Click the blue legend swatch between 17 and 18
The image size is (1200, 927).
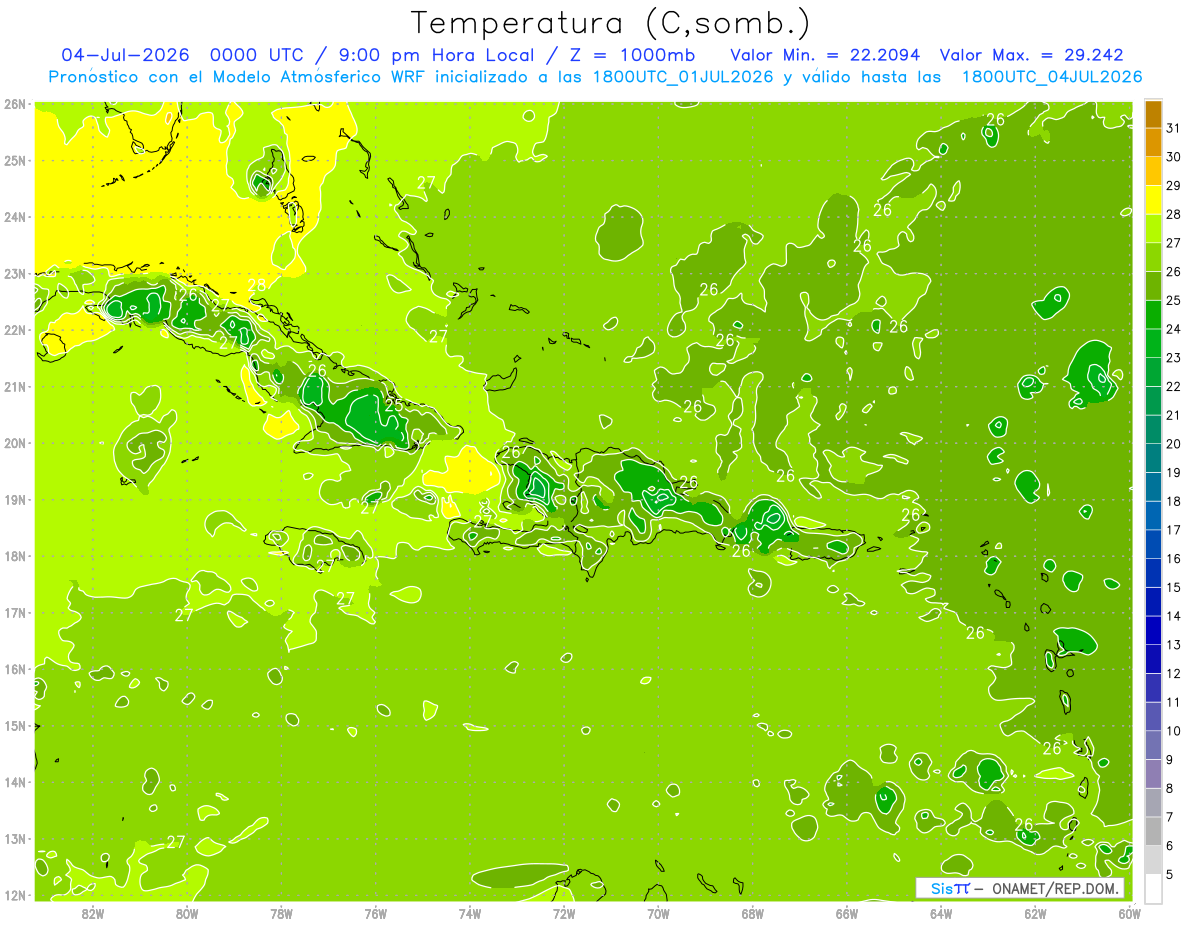pyautogui.click(x=1153, y=515)
